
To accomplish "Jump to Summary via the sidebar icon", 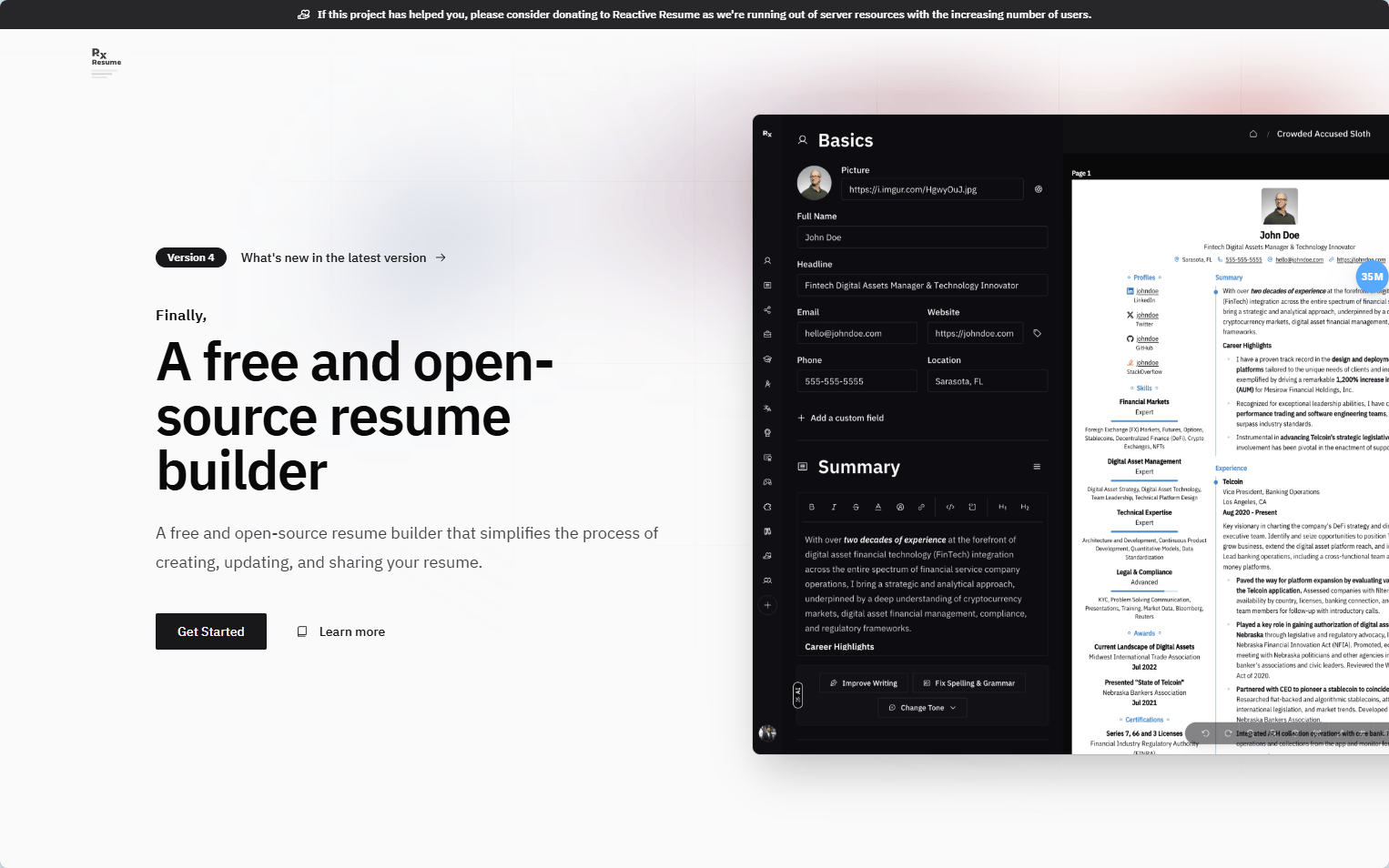I will [767, 285].
